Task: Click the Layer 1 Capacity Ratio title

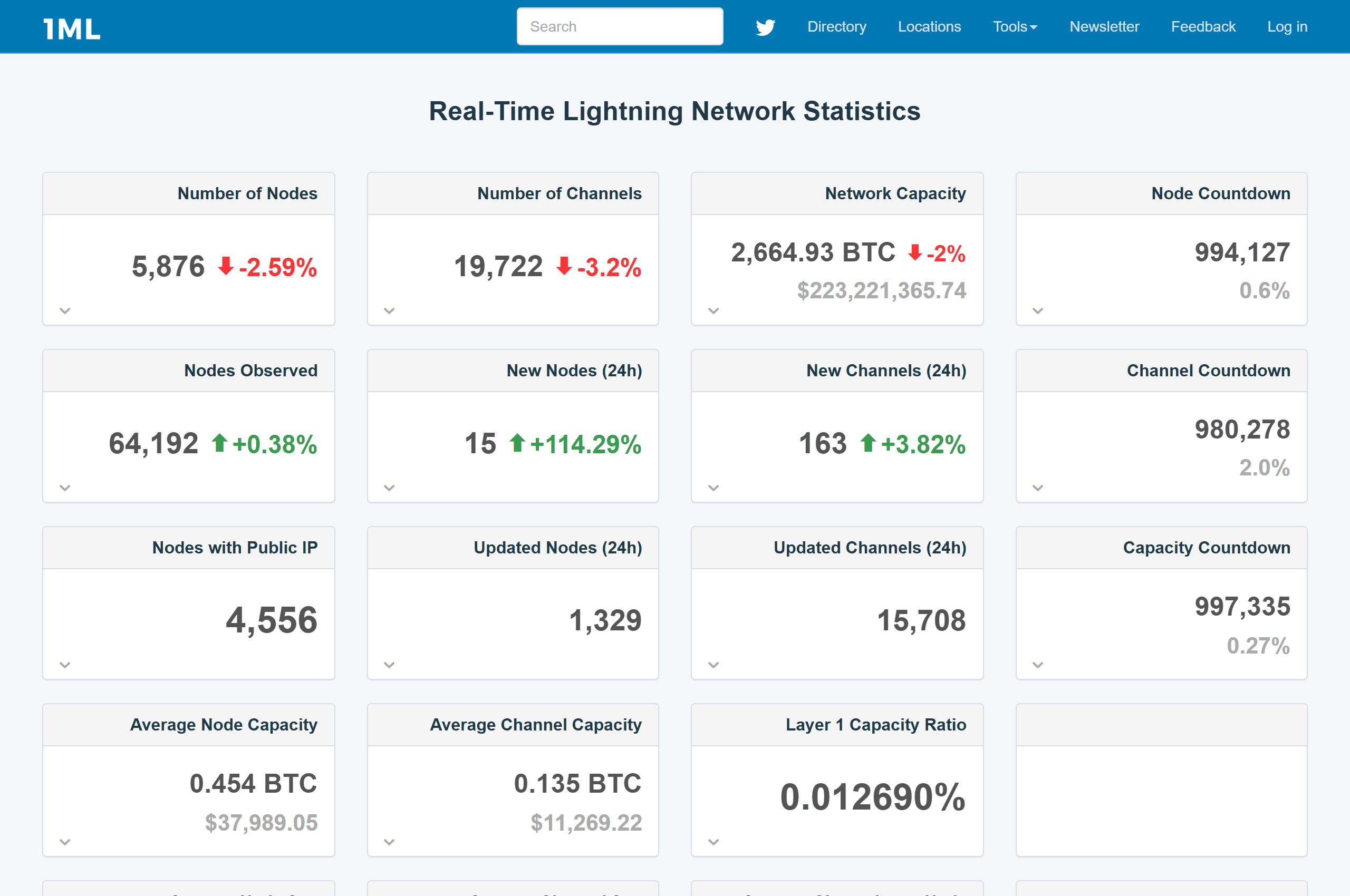Action: (x=876, y=725)
